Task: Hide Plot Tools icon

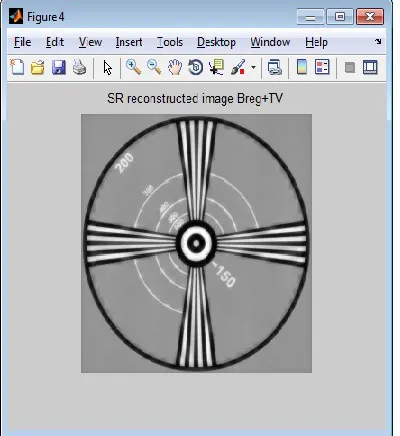Action: [x=350, y=68]
